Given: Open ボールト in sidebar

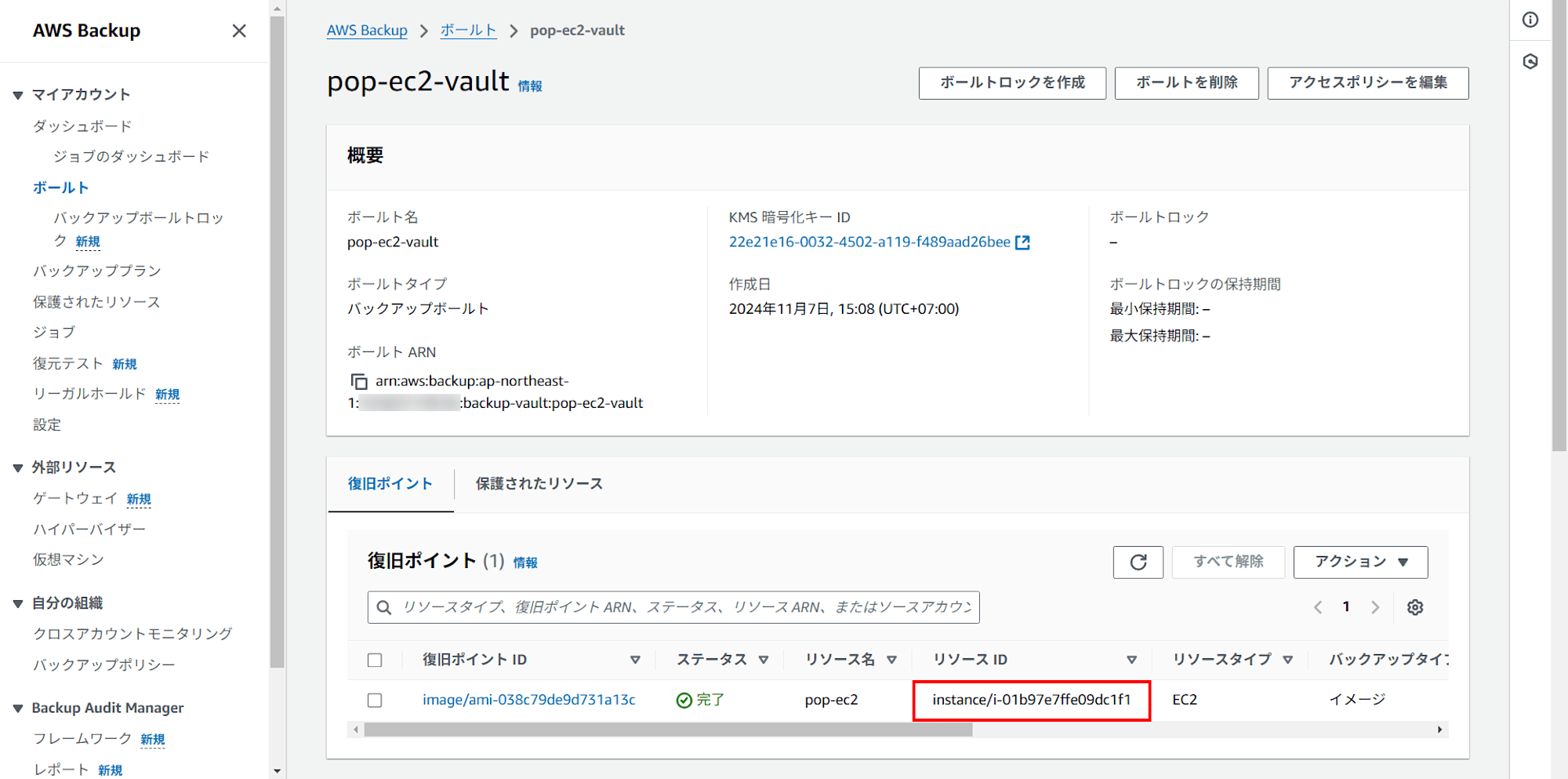Looking at the screenshot, I should pyautogui.click(x=60, y=188).
